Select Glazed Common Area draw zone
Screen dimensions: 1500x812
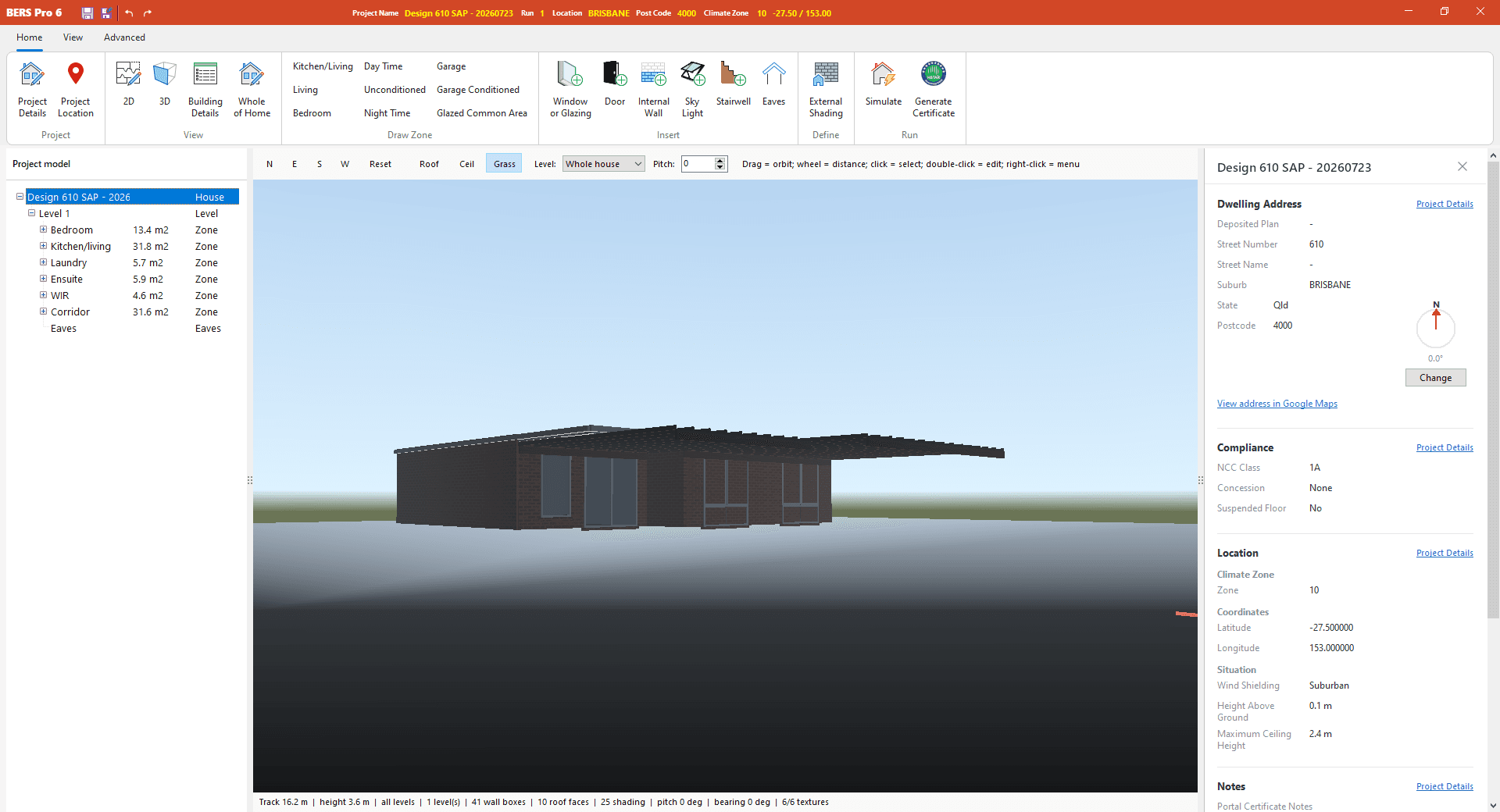click(x=482, y=113)
